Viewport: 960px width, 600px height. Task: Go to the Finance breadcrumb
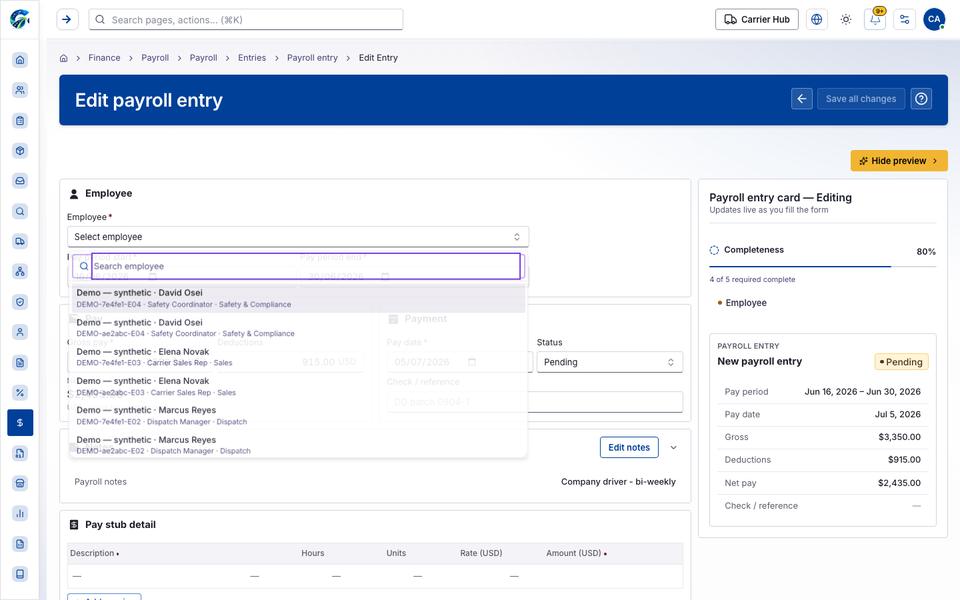point(104,58)
